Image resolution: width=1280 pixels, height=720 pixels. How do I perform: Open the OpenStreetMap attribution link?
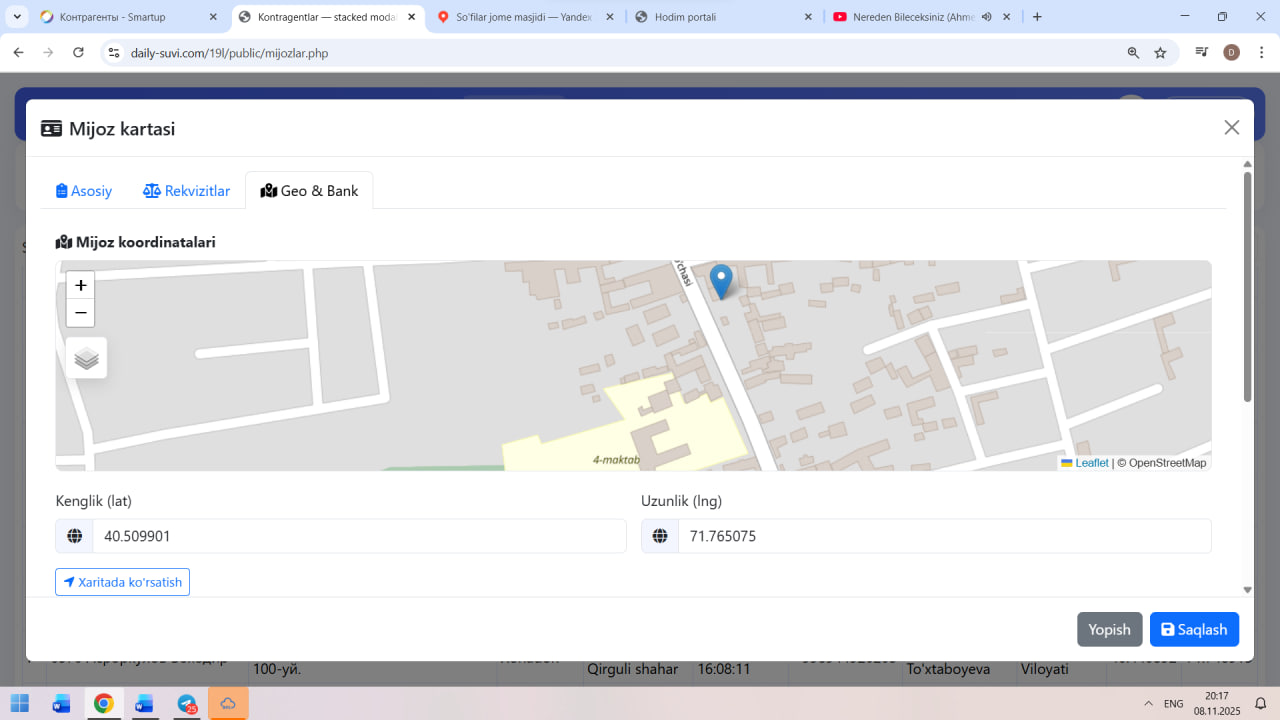coord(1167,463)
